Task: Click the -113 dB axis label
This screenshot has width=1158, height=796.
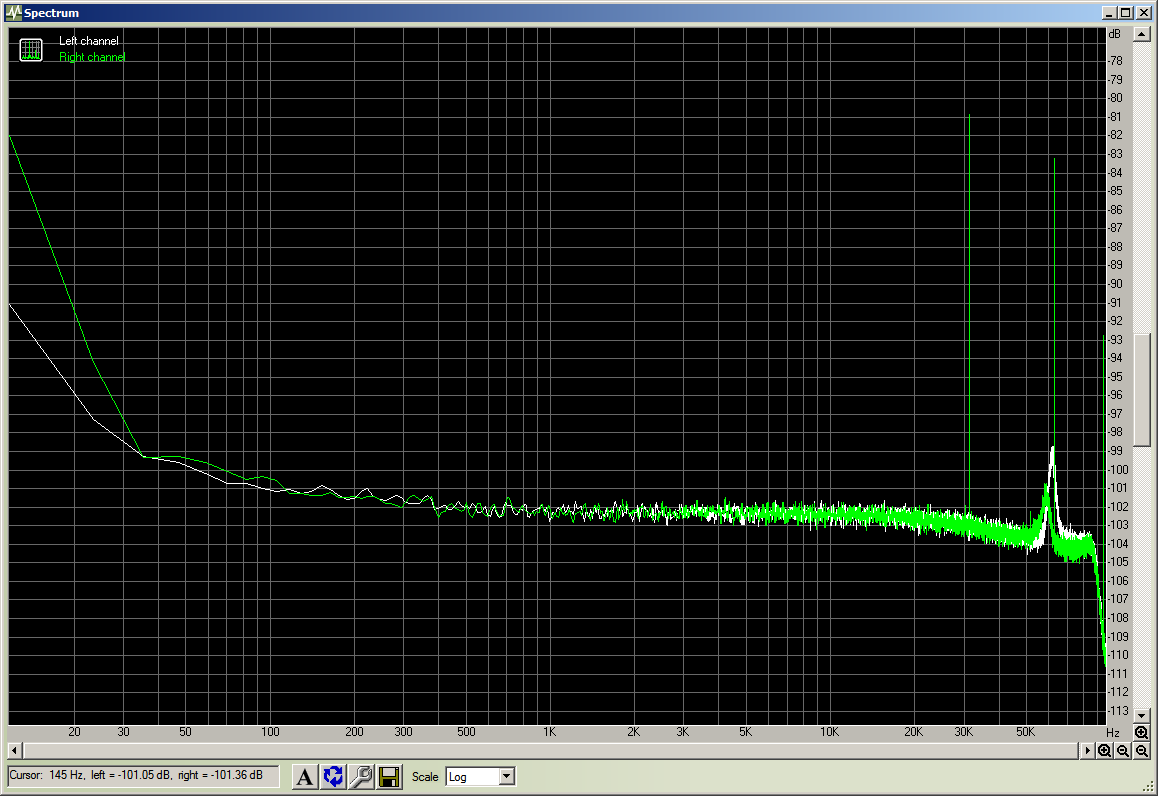Action: pyautogui.click(x=1118, y=711)
